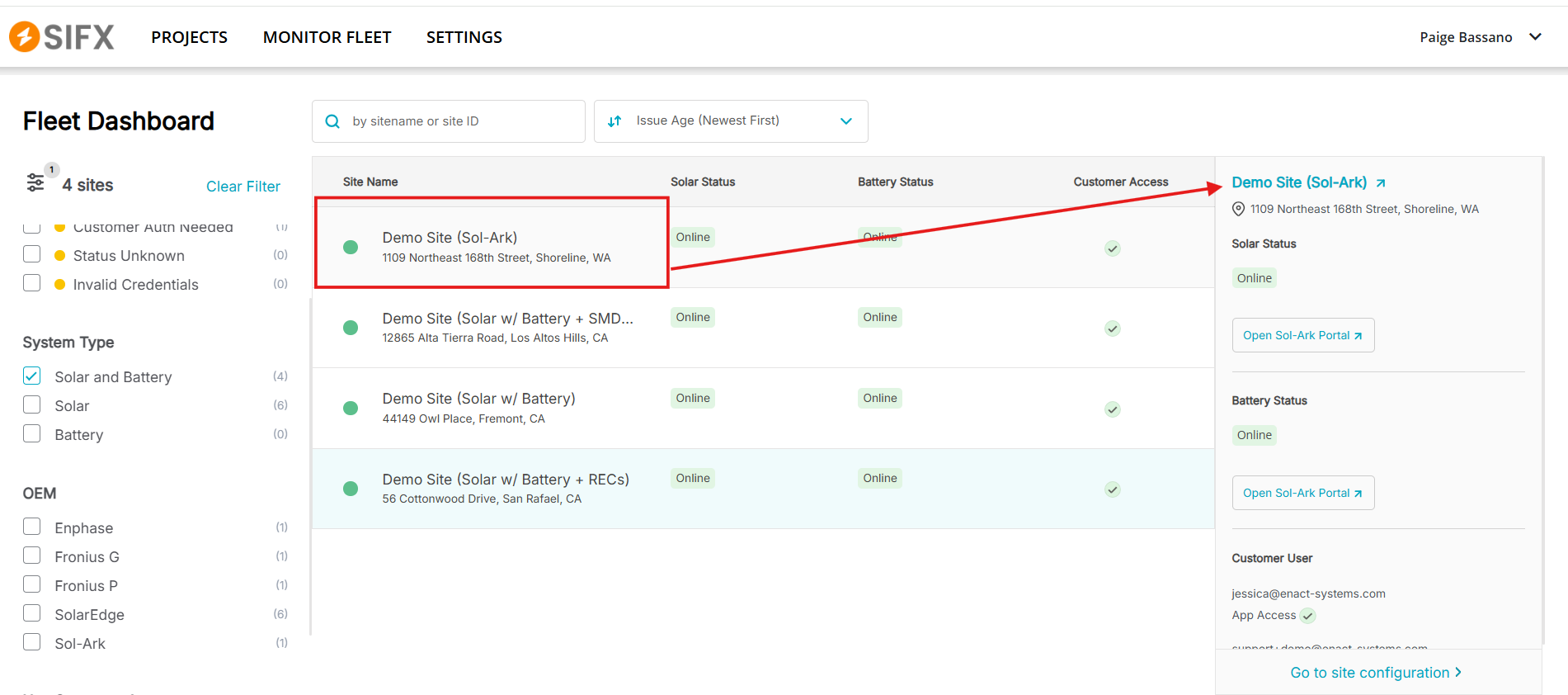Expand the Issue Age sort dropdown

(845, 121)
